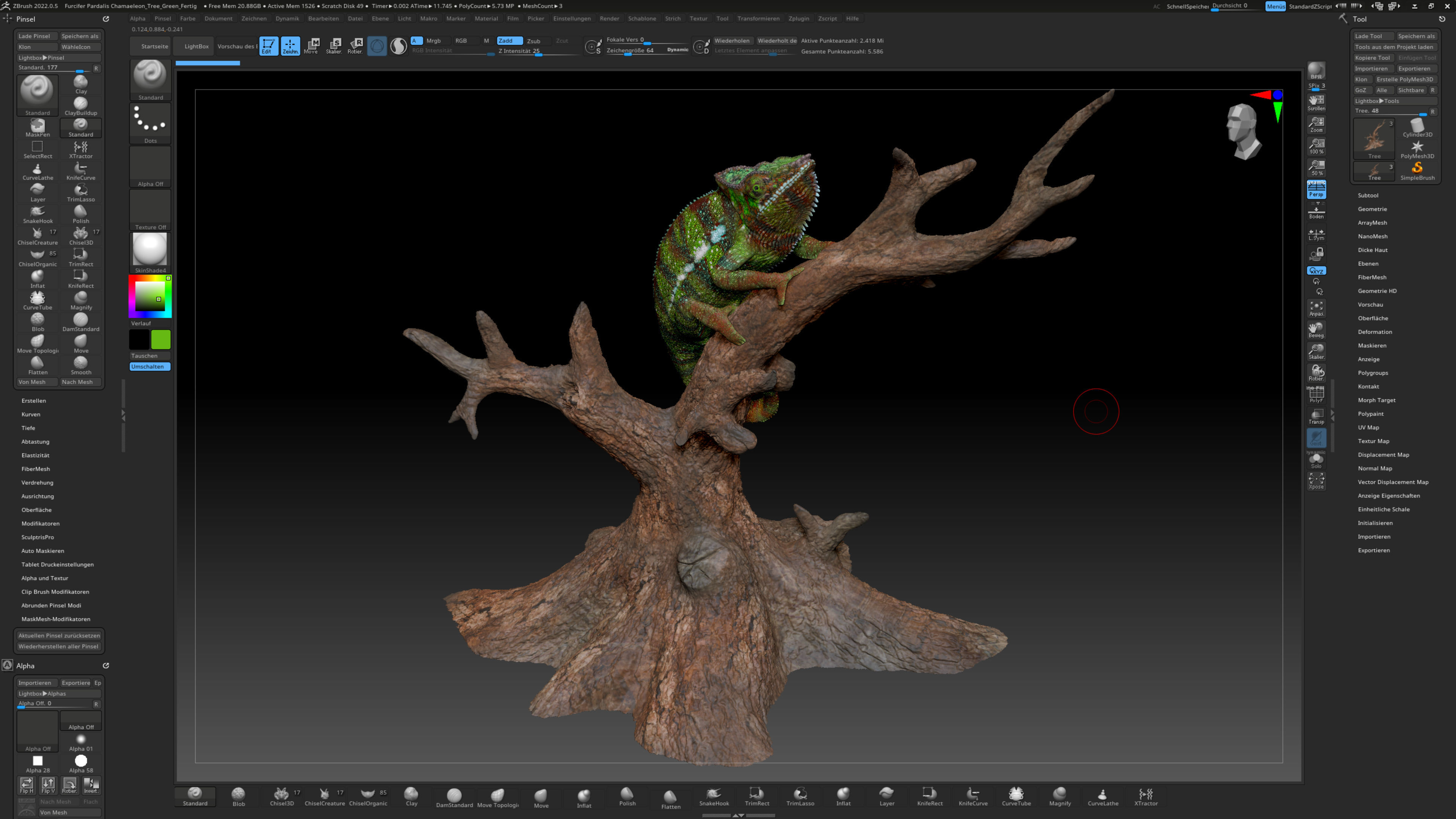Expand the Displacement Map section

(1383, 455)
